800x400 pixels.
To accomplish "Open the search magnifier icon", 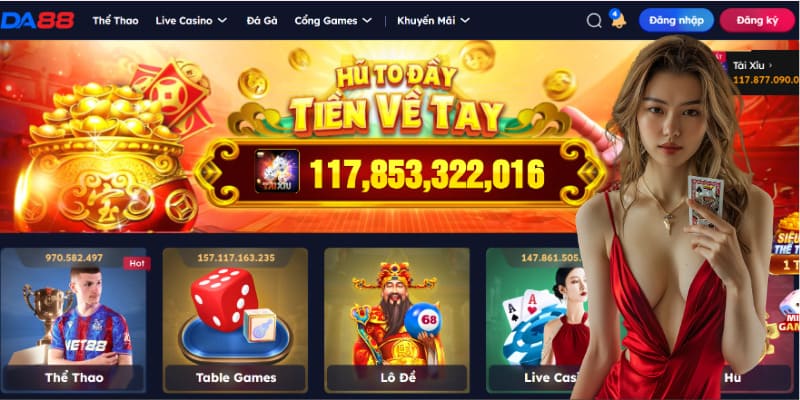I will (594, 20).
